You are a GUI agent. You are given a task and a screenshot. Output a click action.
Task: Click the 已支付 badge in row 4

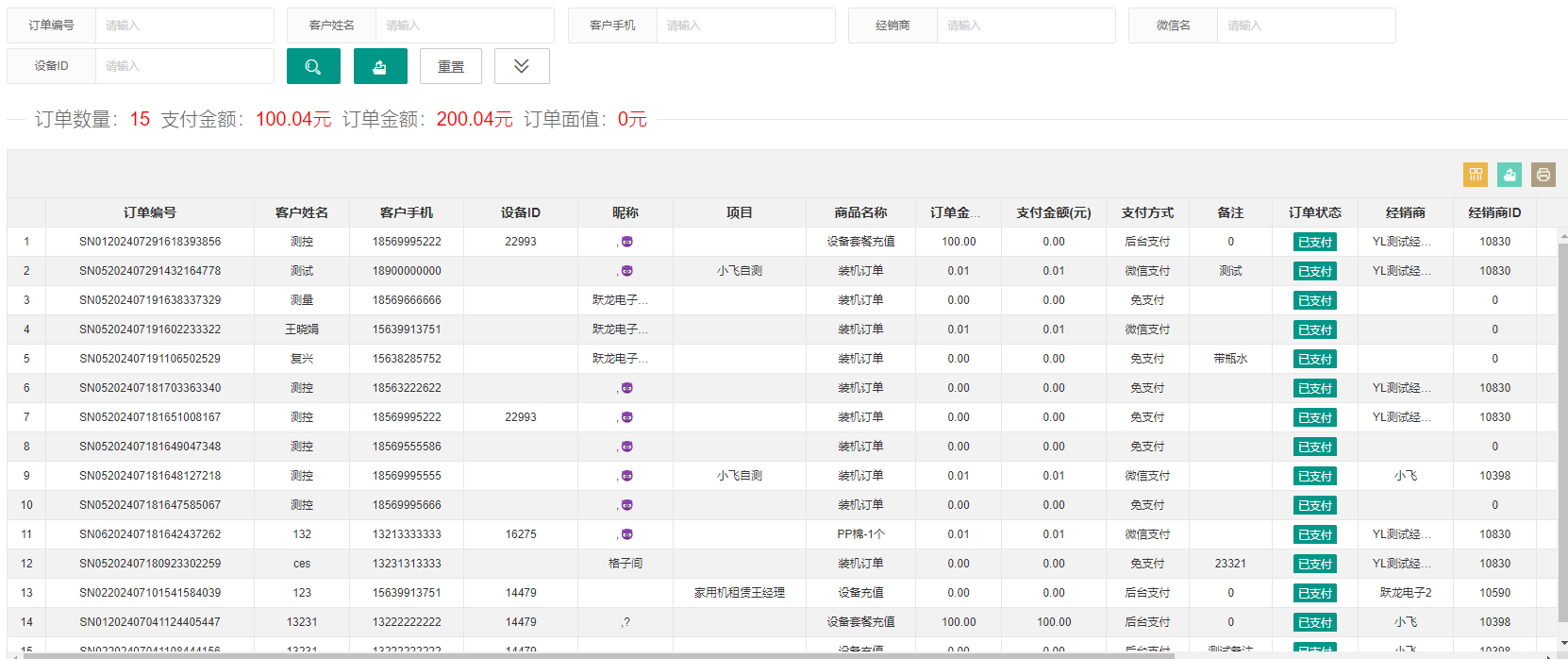pyautogui.click(x=1315, y=330)
